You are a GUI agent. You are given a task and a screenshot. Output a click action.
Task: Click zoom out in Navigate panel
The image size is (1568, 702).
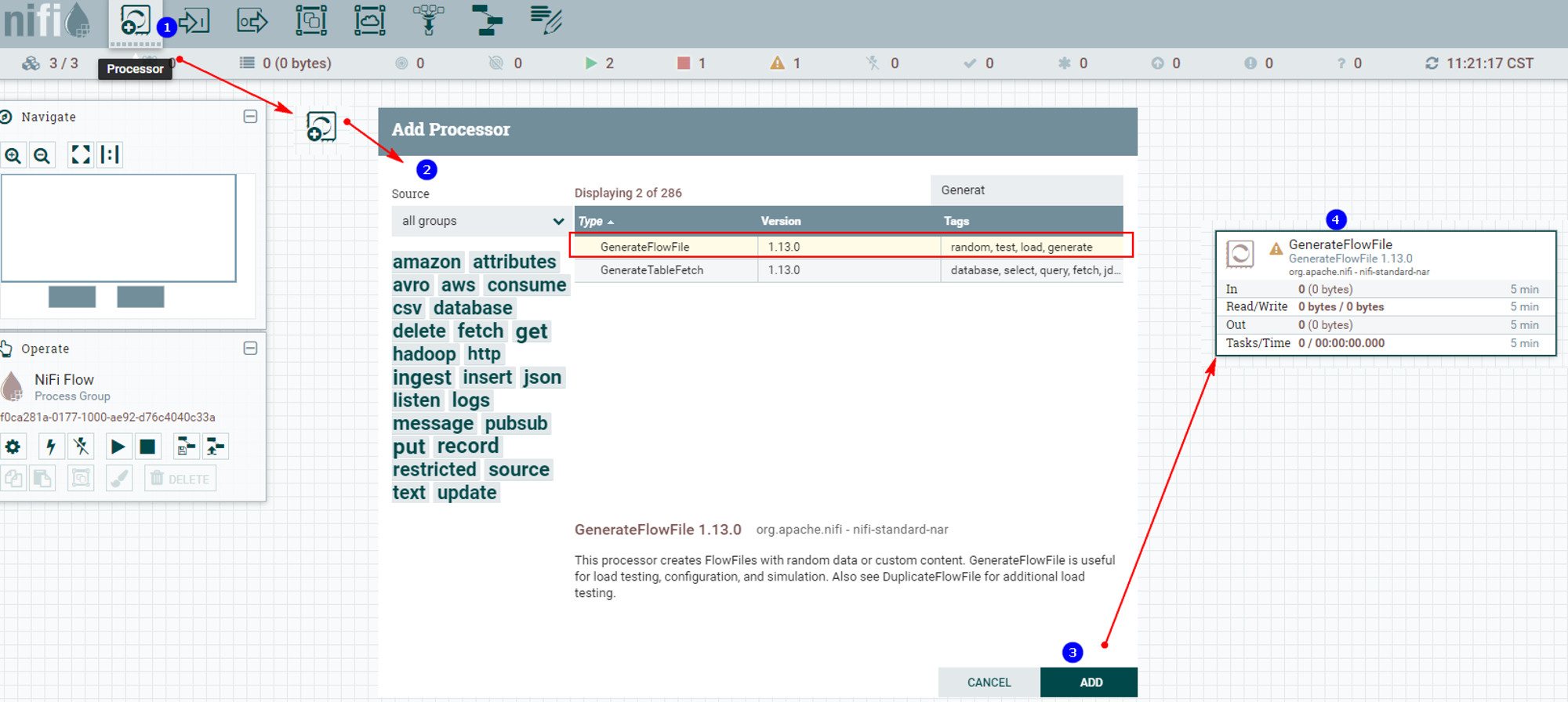tap(42, 155)
